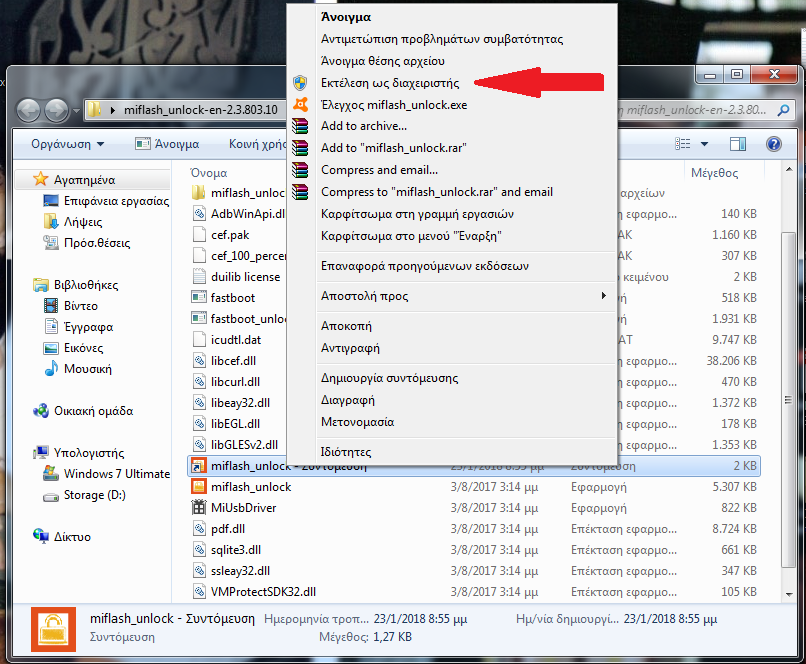Click the change view icon in toolbar

click(683, 144)
